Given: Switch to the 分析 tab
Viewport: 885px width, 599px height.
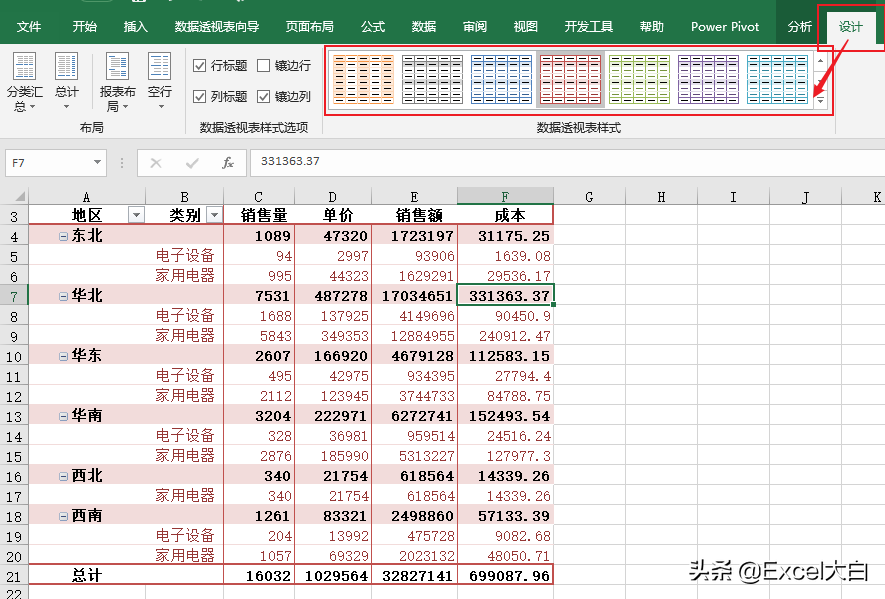Looking at the screenshot, I should coord(800,27).
